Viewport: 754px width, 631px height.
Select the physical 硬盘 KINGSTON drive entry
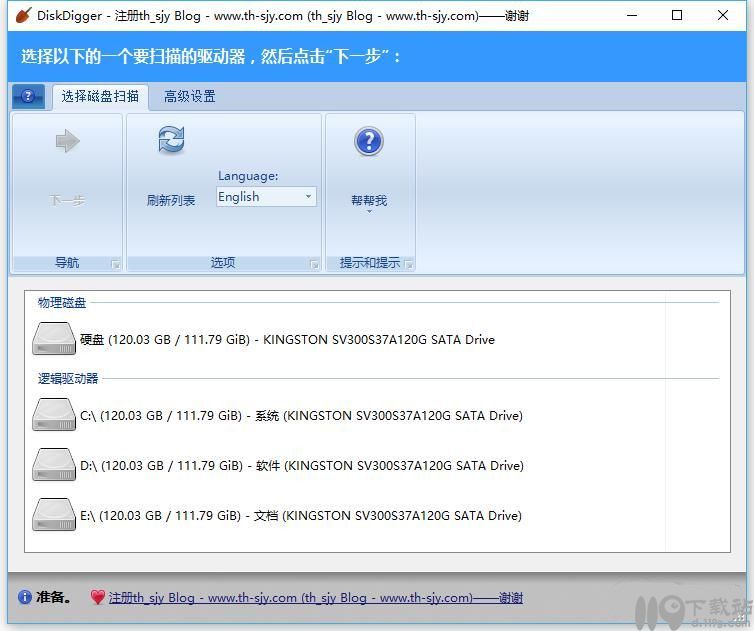click(x=264, y=340)
